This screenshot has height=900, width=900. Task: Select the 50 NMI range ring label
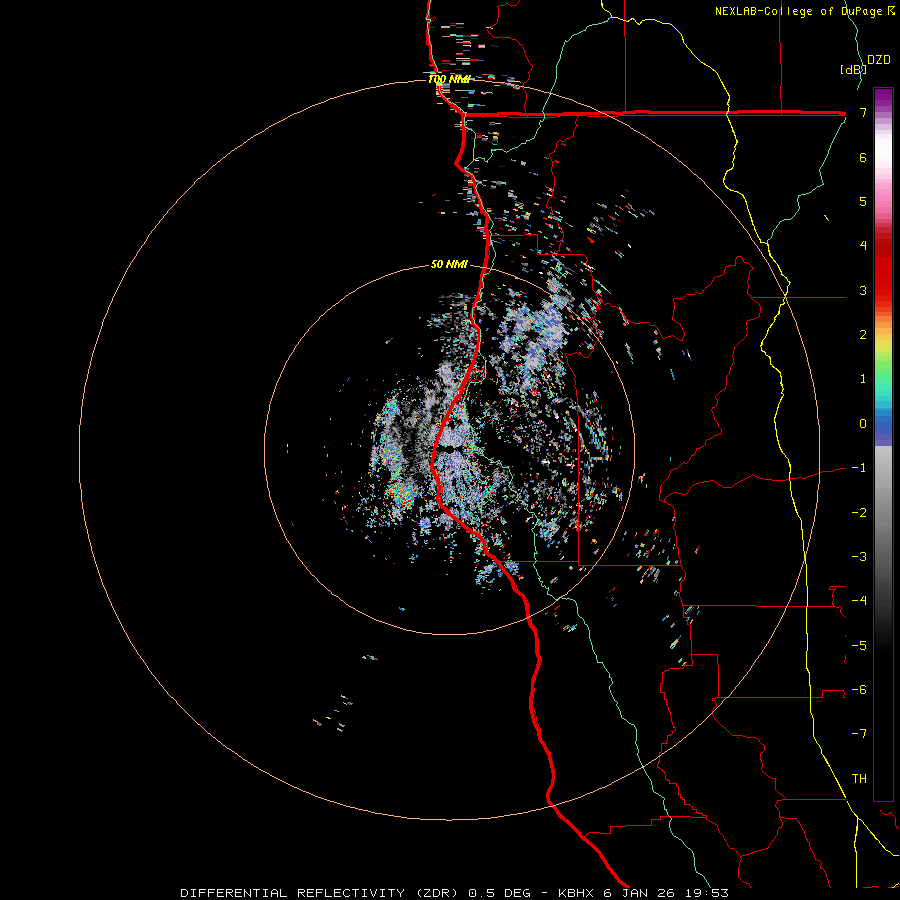449,265
